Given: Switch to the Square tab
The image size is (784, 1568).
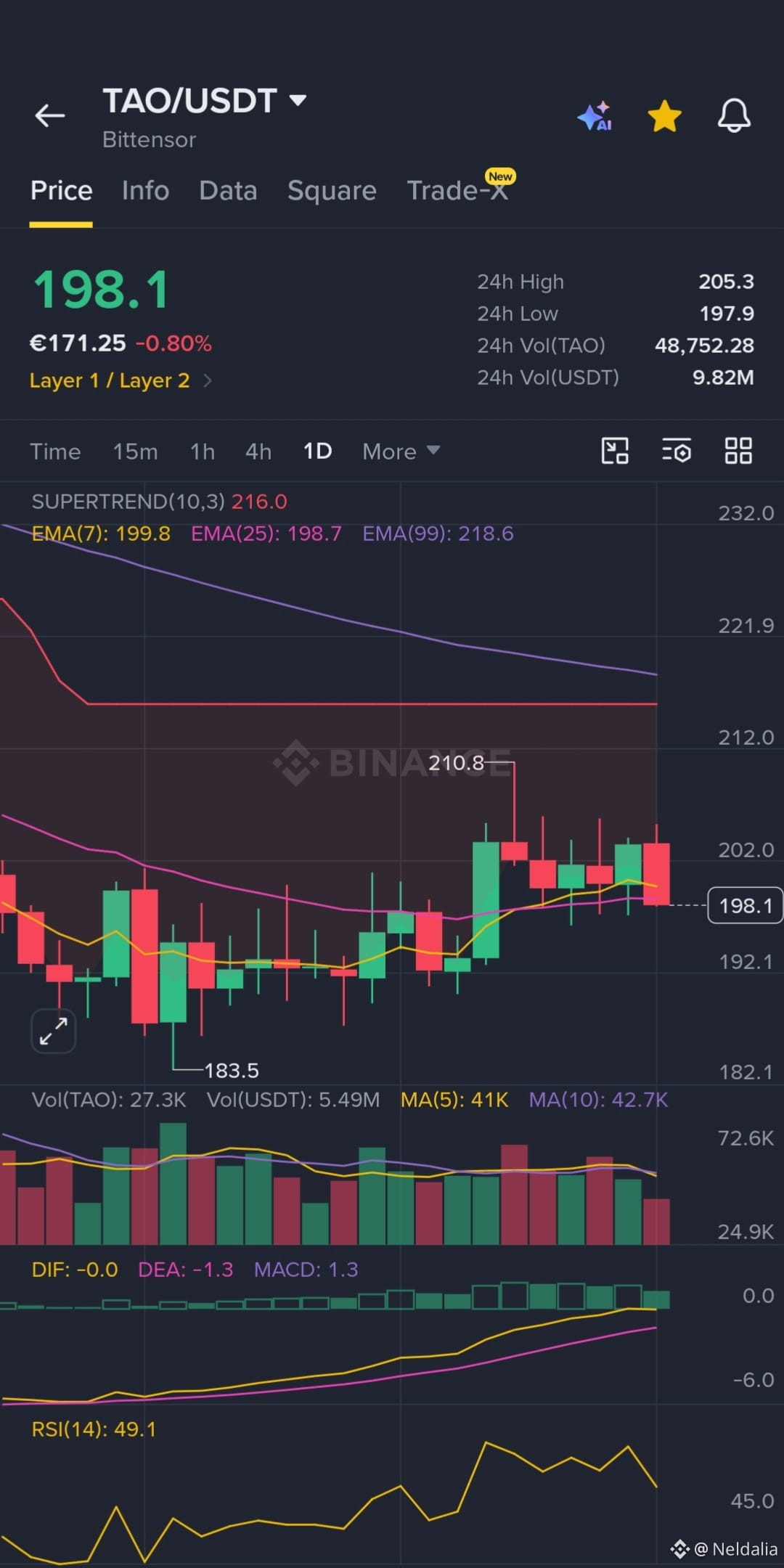Looking at the screenshot, I should tap(332, 190).
